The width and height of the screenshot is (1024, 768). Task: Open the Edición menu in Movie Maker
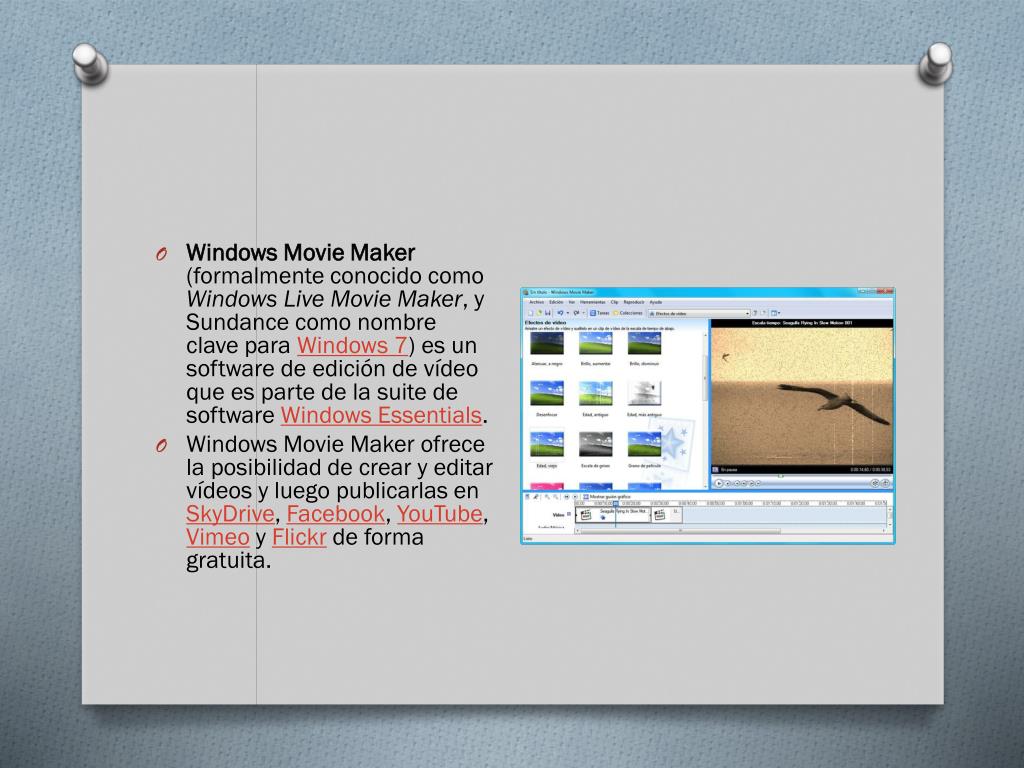tap(556, 302)
